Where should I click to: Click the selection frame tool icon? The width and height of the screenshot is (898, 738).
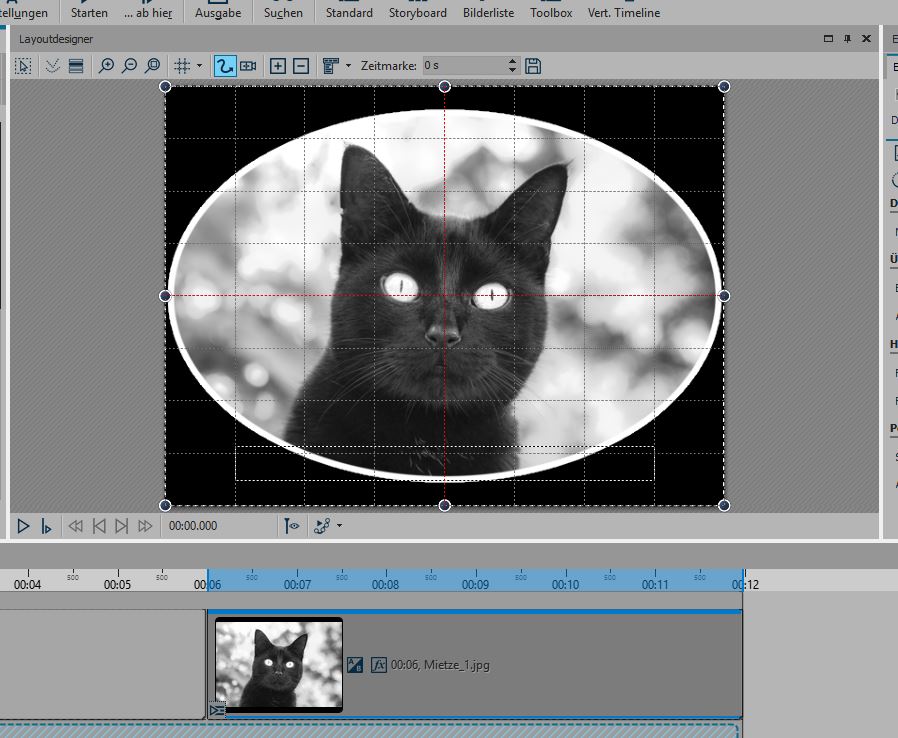click(x=24, y=66)
